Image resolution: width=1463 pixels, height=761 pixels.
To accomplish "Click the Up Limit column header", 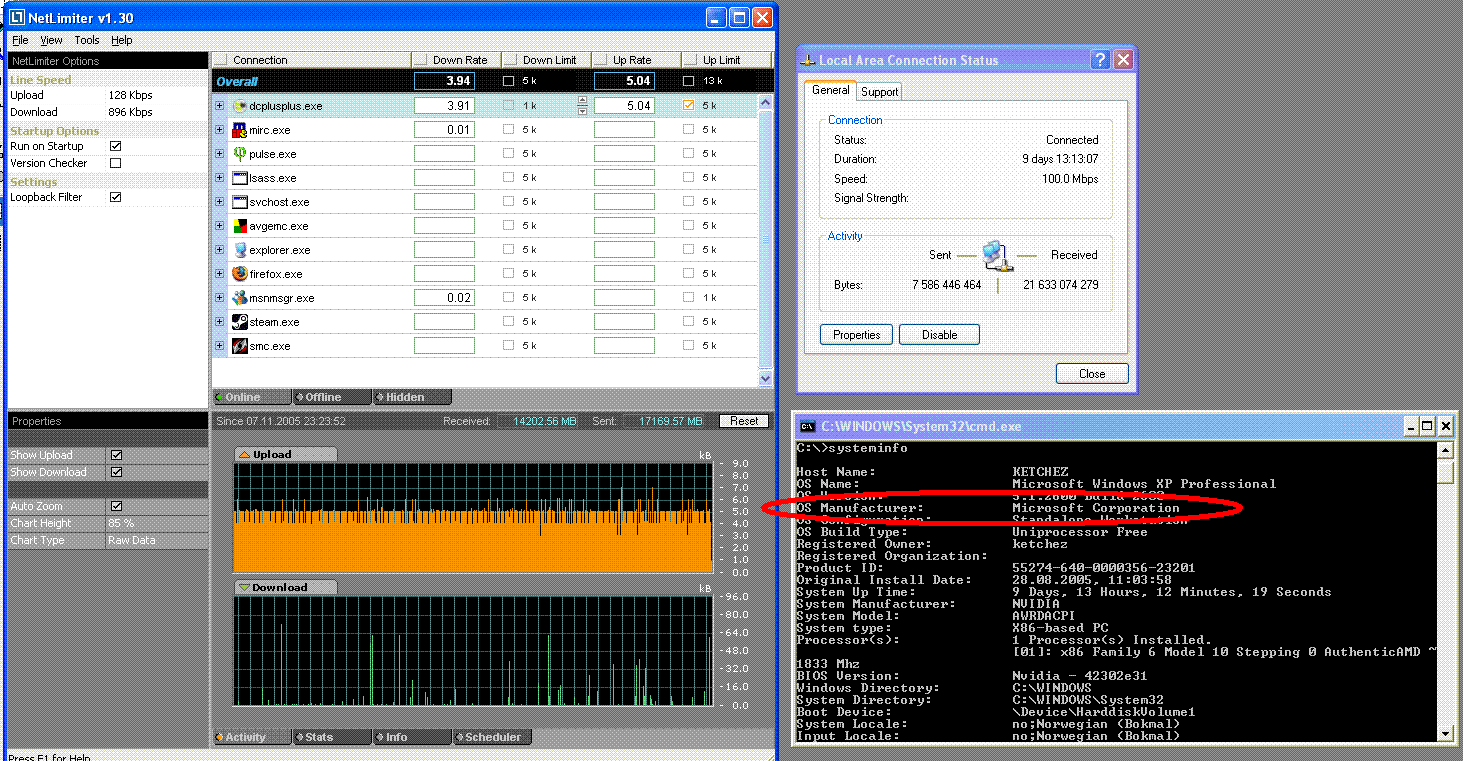I will click(x=727, y=60).
